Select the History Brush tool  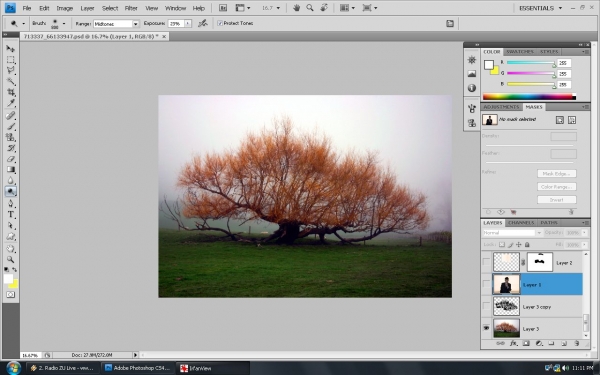coord(10,148)
